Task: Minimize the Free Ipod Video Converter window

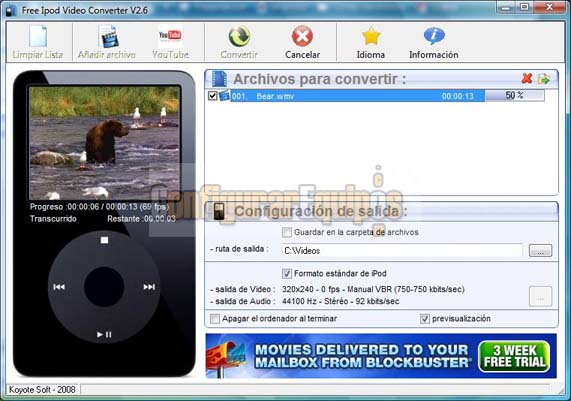Action: coord(506,7)
